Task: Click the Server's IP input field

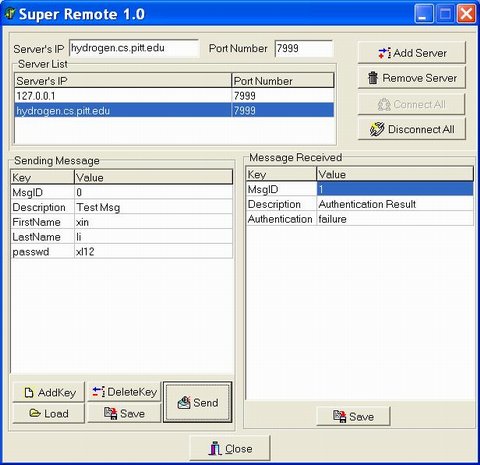Action: [134, 48]
